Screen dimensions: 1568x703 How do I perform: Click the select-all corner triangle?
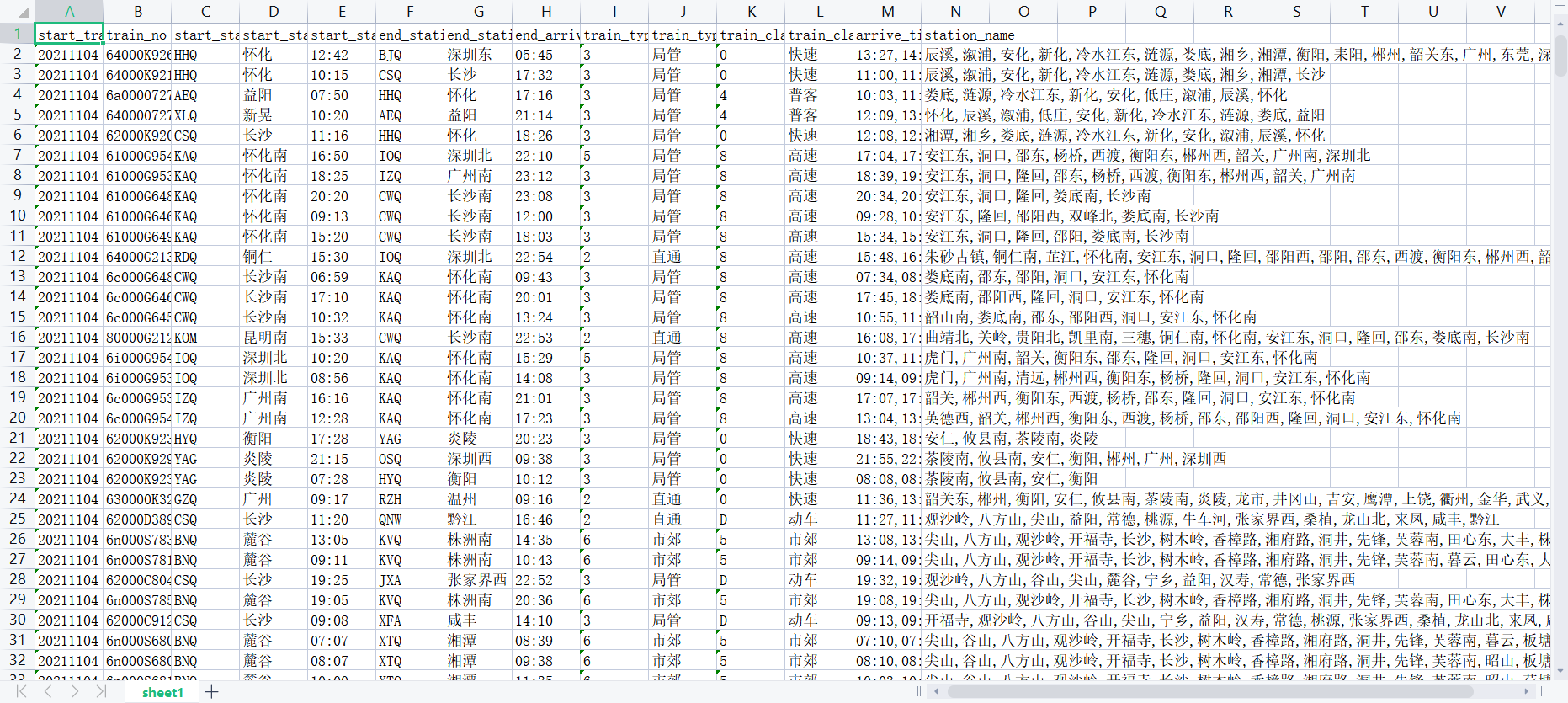24,12
